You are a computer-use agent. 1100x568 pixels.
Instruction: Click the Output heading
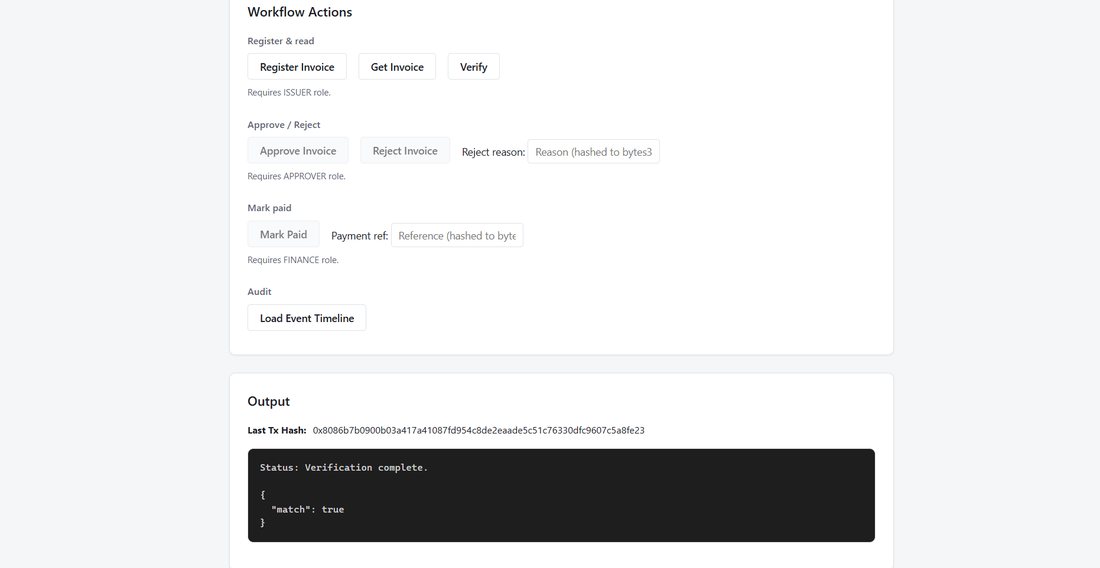[269, 401]
